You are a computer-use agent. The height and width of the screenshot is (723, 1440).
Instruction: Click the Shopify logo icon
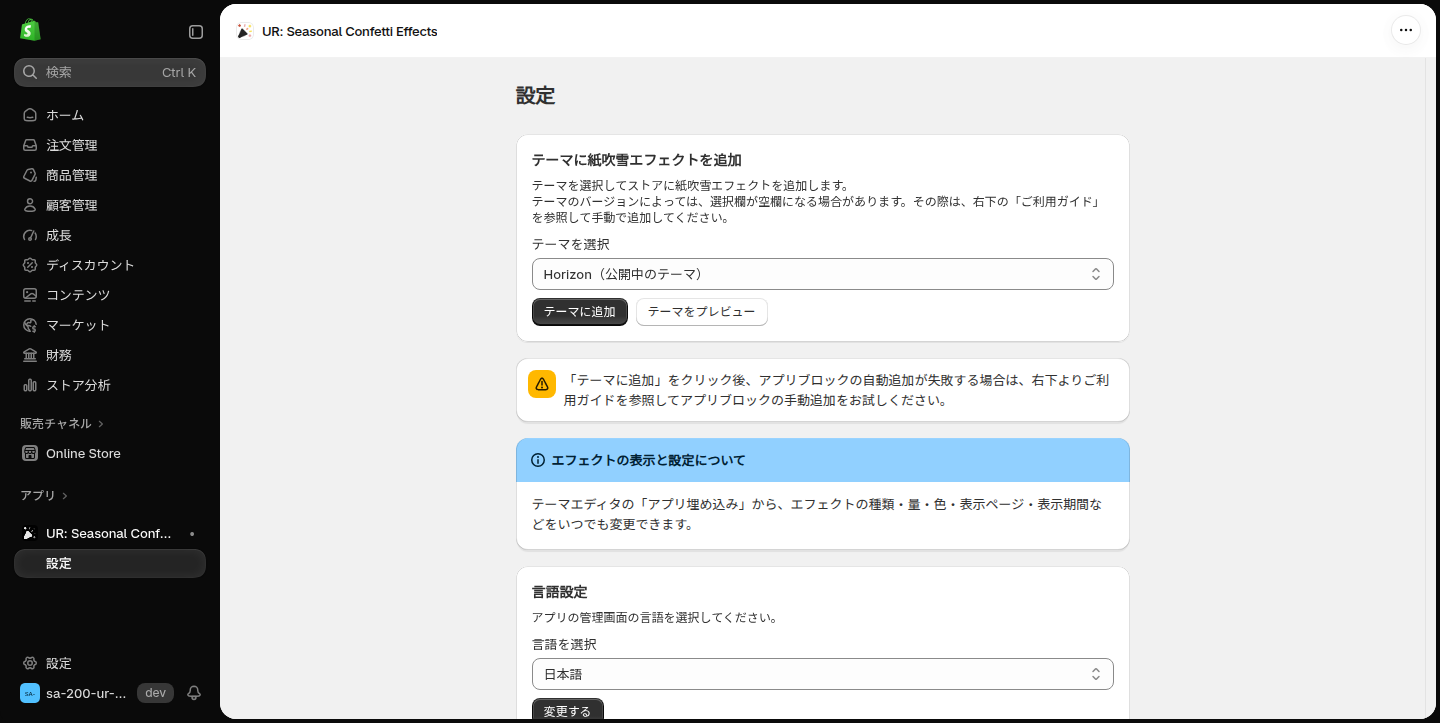tap(30, 30)
